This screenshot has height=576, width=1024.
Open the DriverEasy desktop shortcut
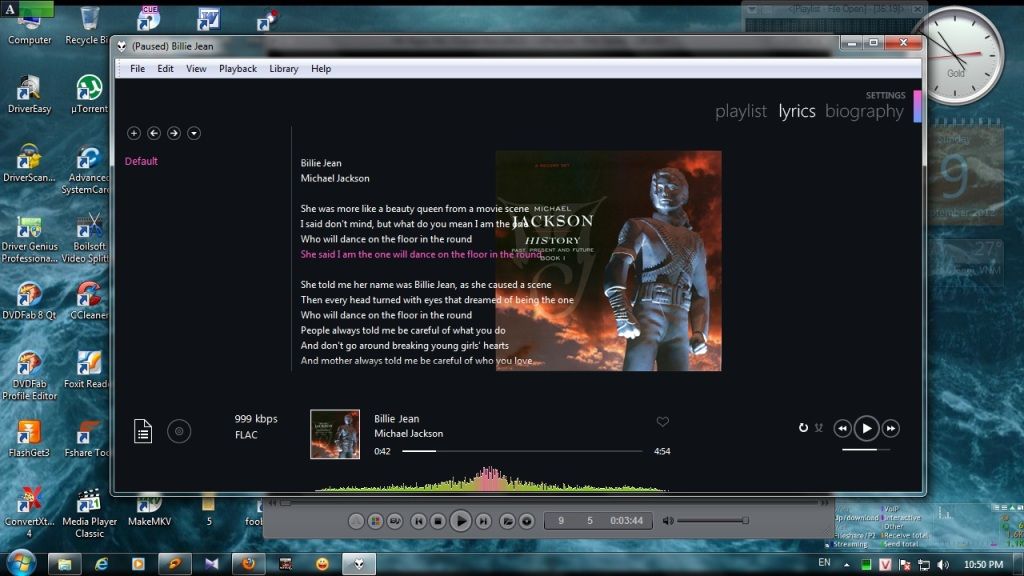point(29,95)
